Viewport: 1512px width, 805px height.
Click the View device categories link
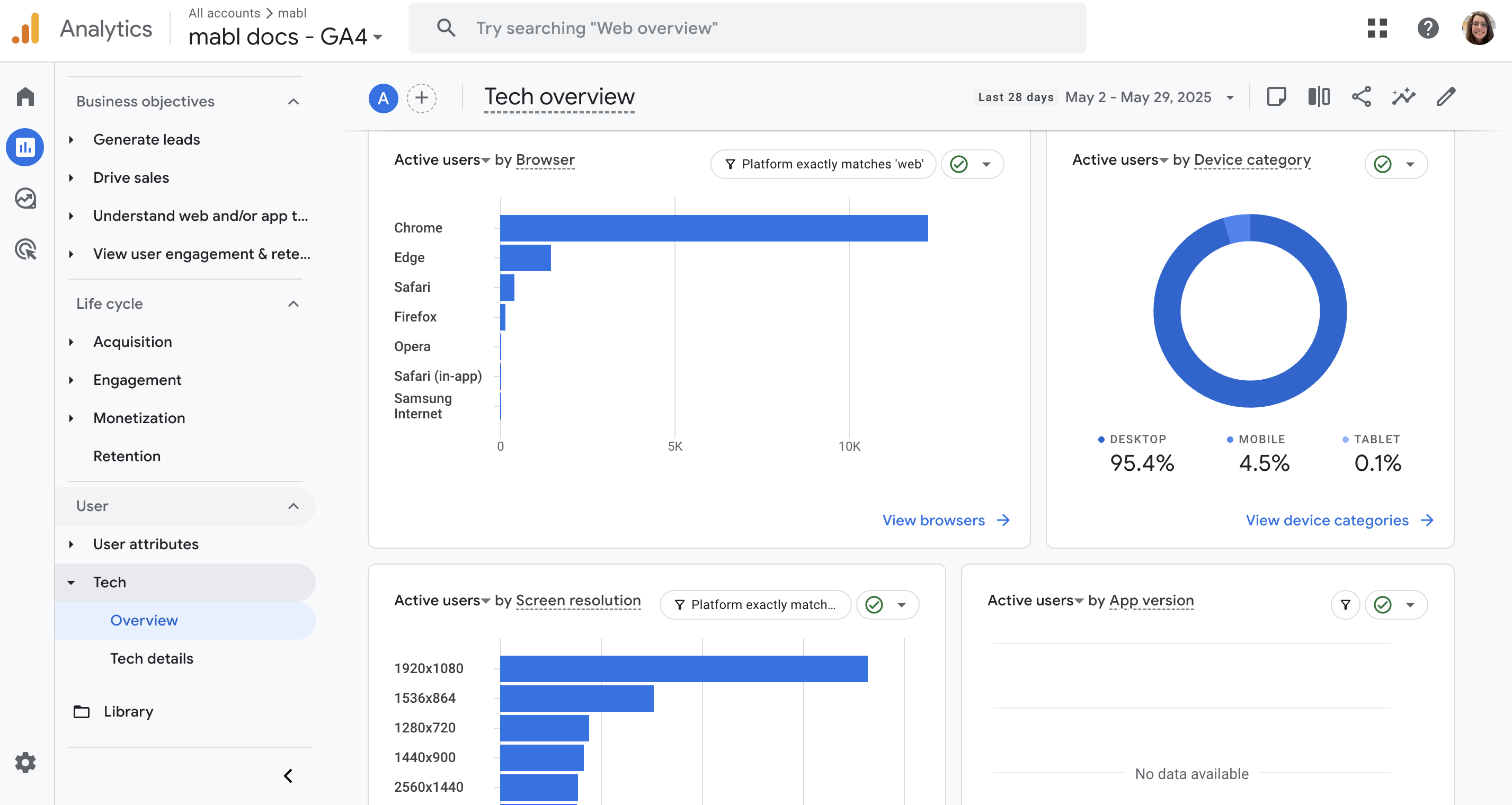tap(1339, 521)
